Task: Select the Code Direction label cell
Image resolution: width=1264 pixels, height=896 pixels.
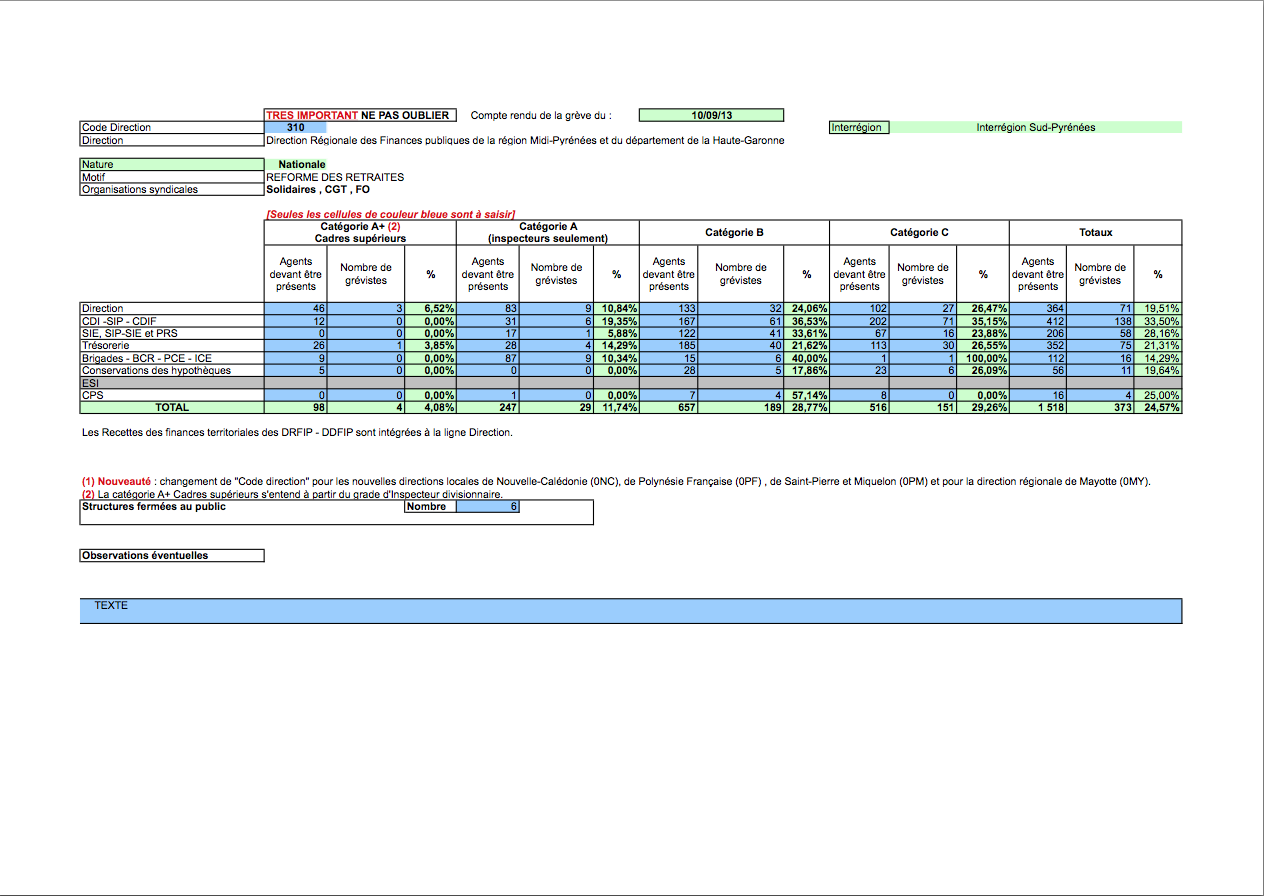Action: [172, 128]
